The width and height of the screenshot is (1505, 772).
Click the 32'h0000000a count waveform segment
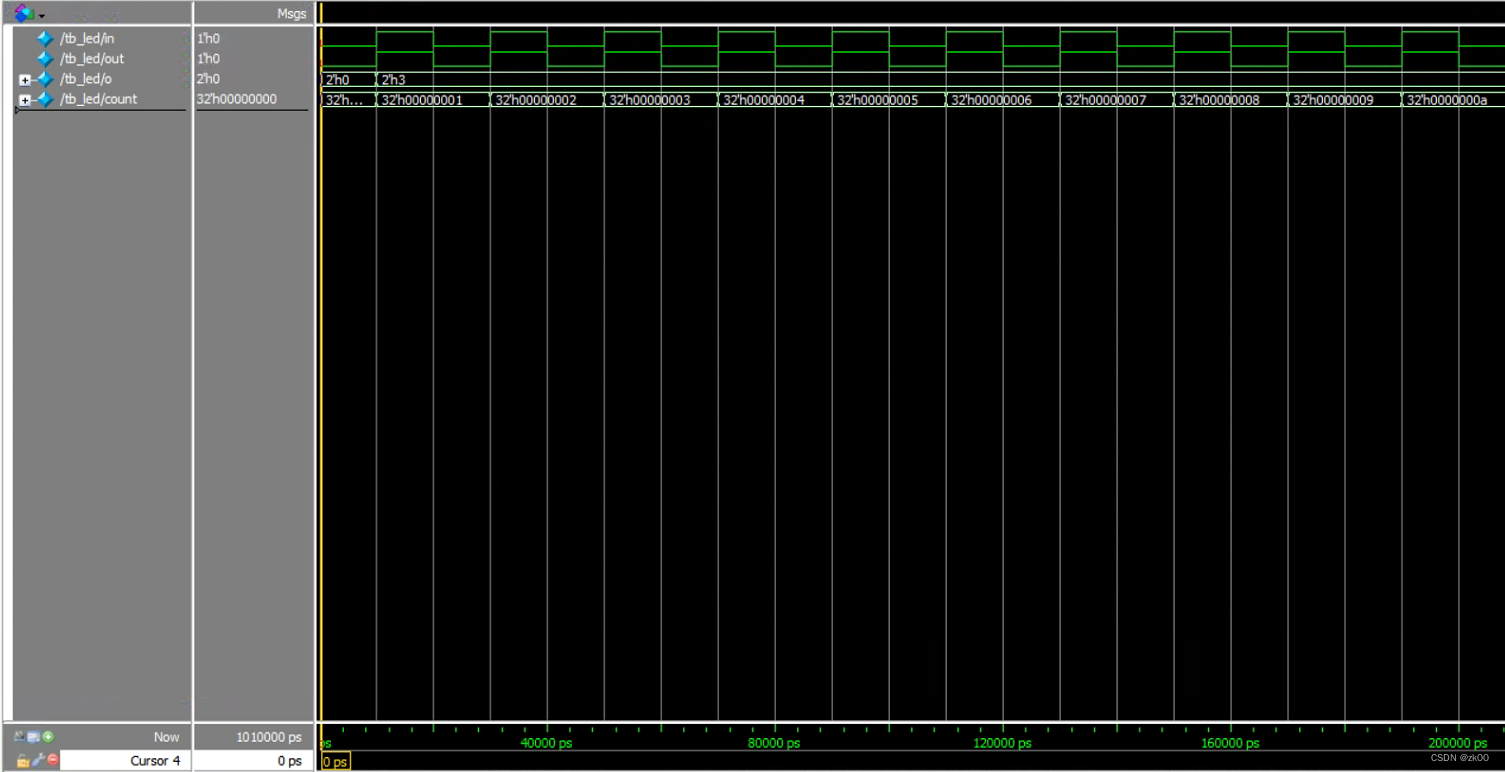[x=1453, y=100]
